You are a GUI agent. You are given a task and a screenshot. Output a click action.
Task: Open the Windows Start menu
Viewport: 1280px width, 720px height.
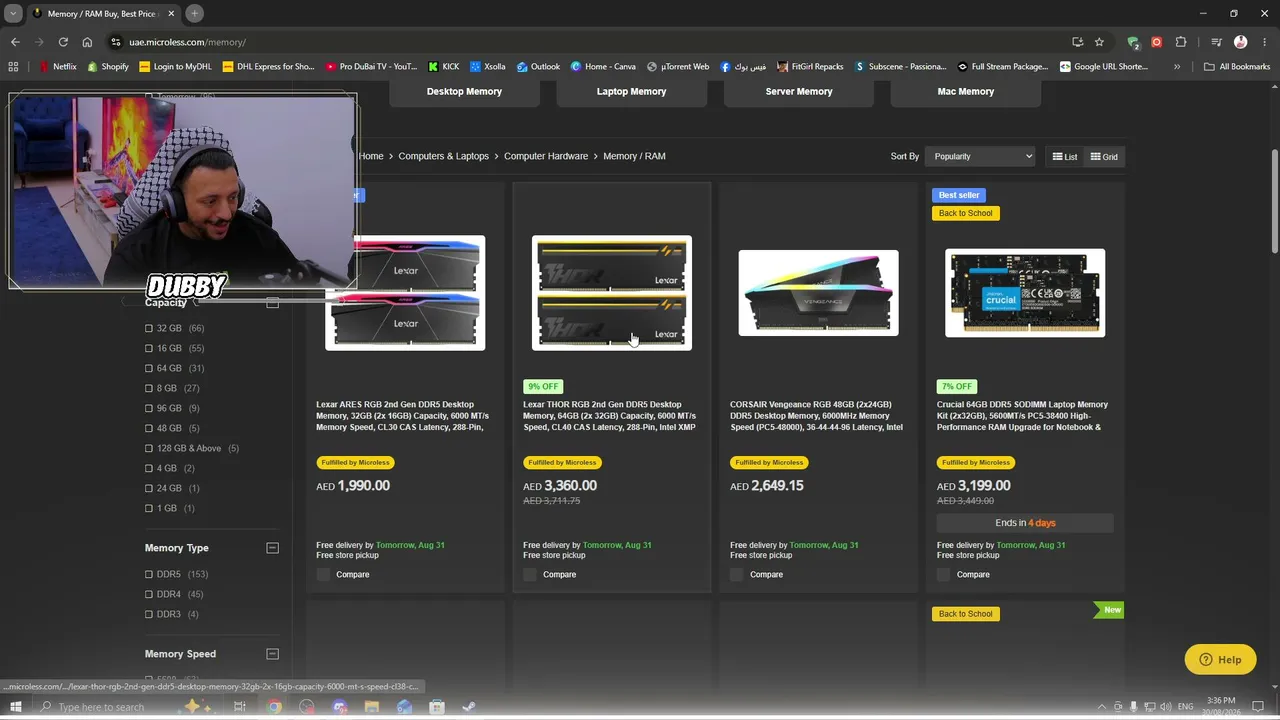pos(15,707)
